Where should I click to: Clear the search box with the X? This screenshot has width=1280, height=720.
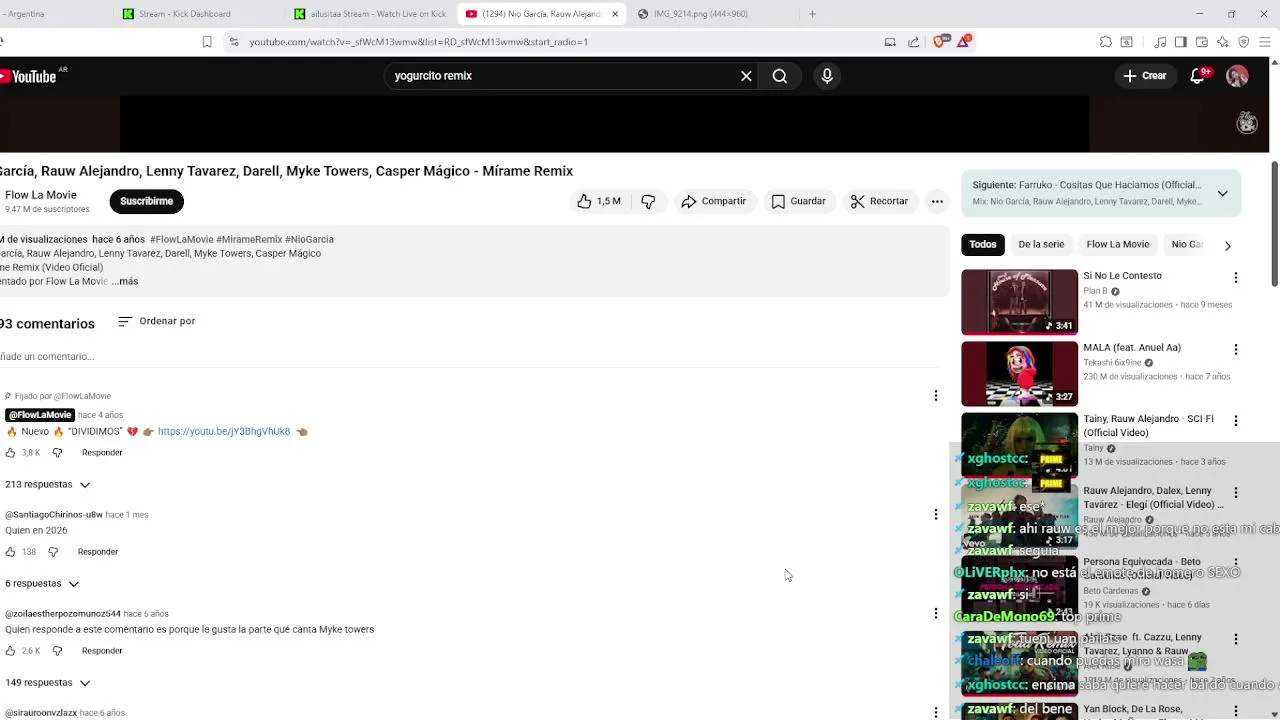[746, 76]
